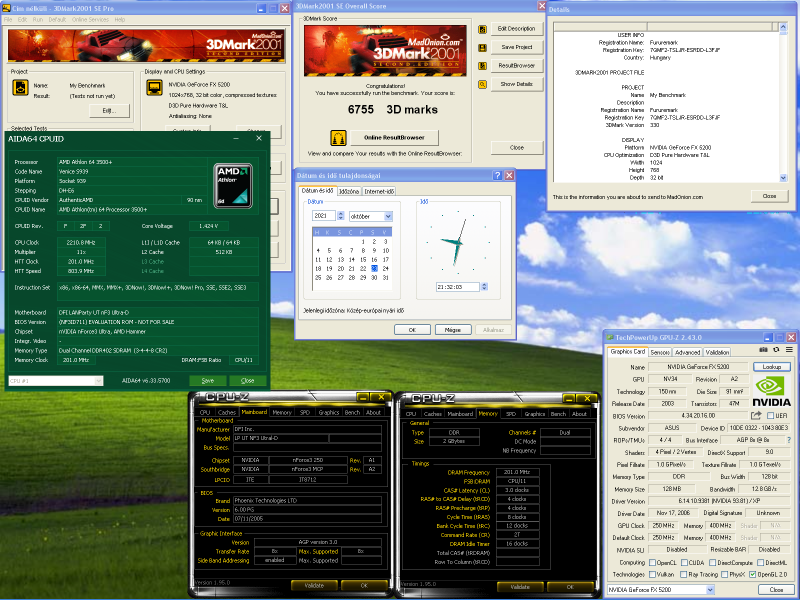Click the Edit Description button
This screenshot has height=600, width=800.
pos(516,29)
